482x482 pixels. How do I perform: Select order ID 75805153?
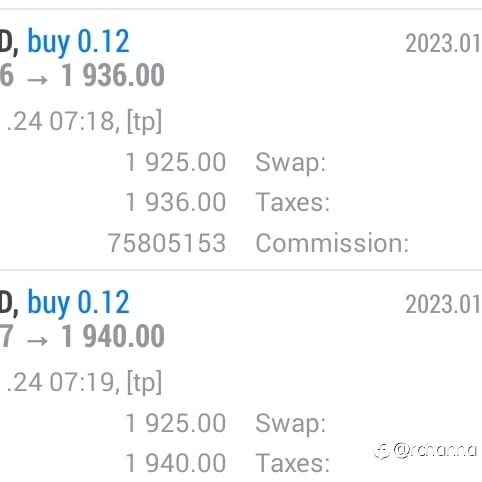[167, 243]
